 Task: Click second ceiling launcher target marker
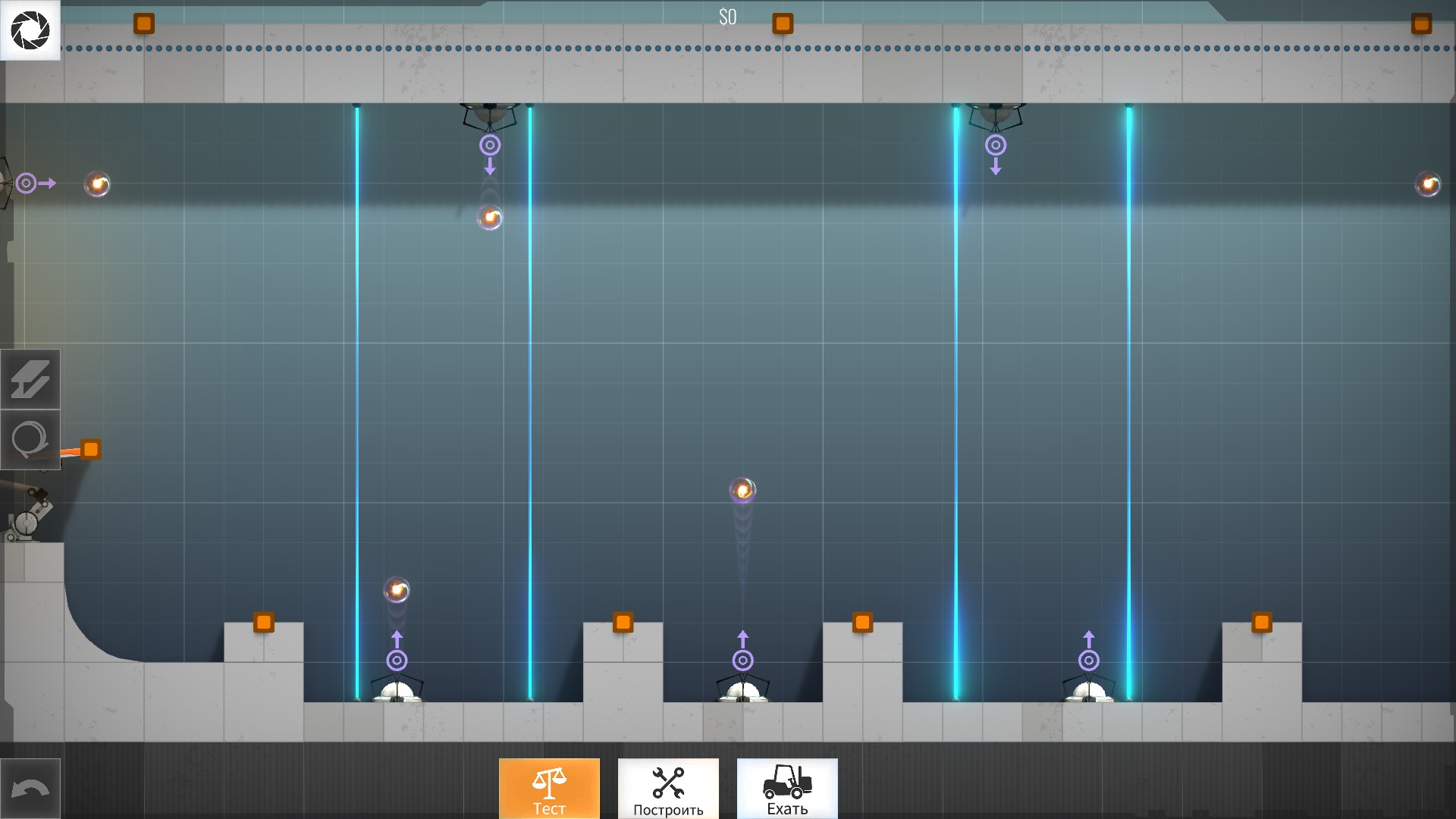click(x=996, y=145)
